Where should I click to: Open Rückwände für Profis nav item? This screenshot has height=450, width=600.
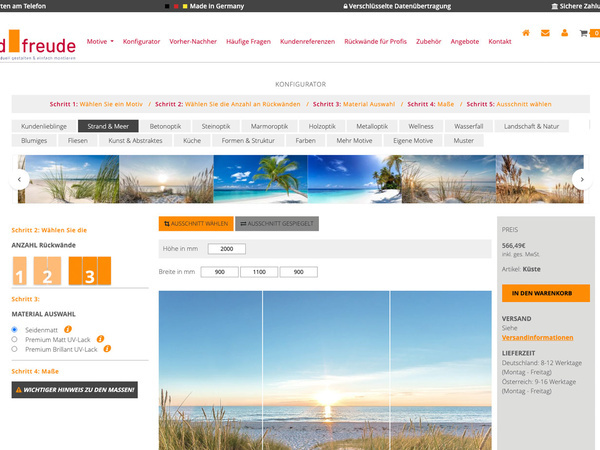pos(375,41)
